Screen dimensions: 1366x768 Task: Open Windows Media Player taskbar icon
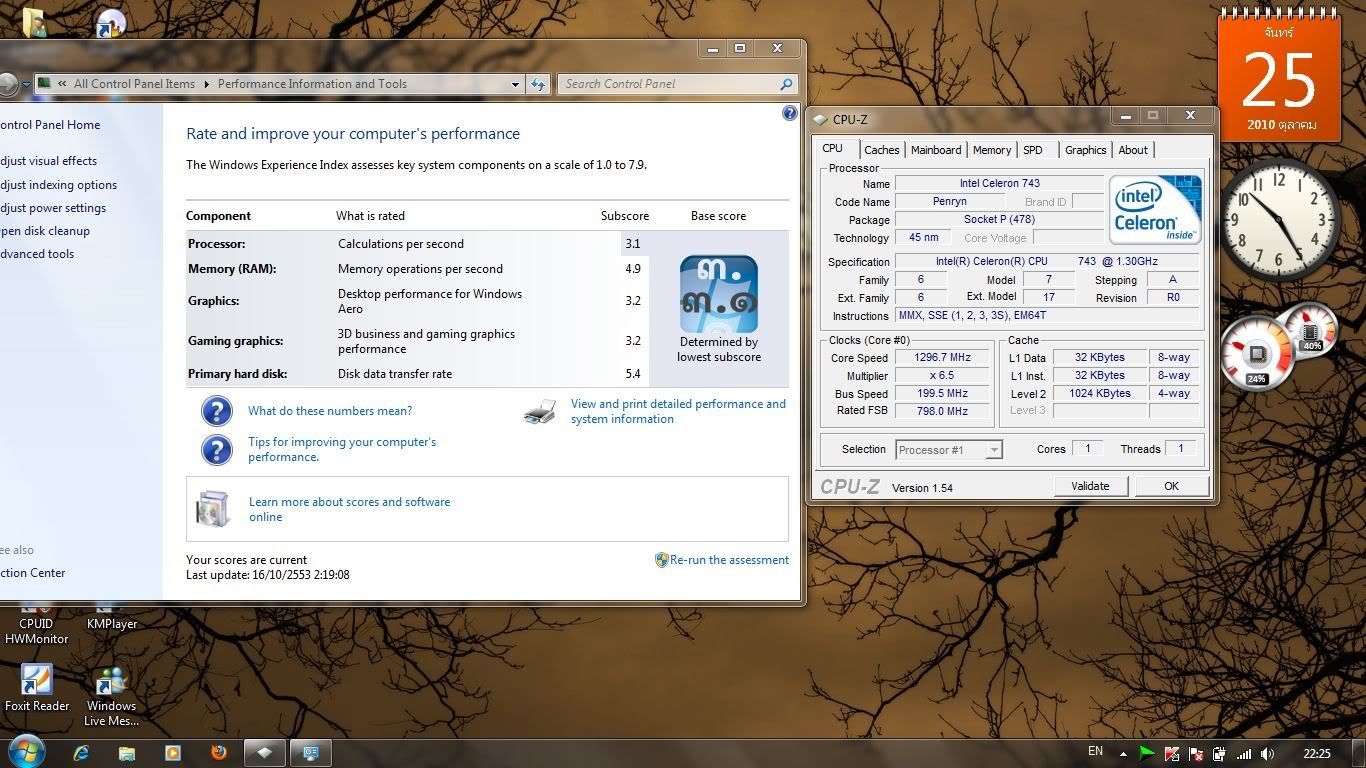tap(172, 753)
